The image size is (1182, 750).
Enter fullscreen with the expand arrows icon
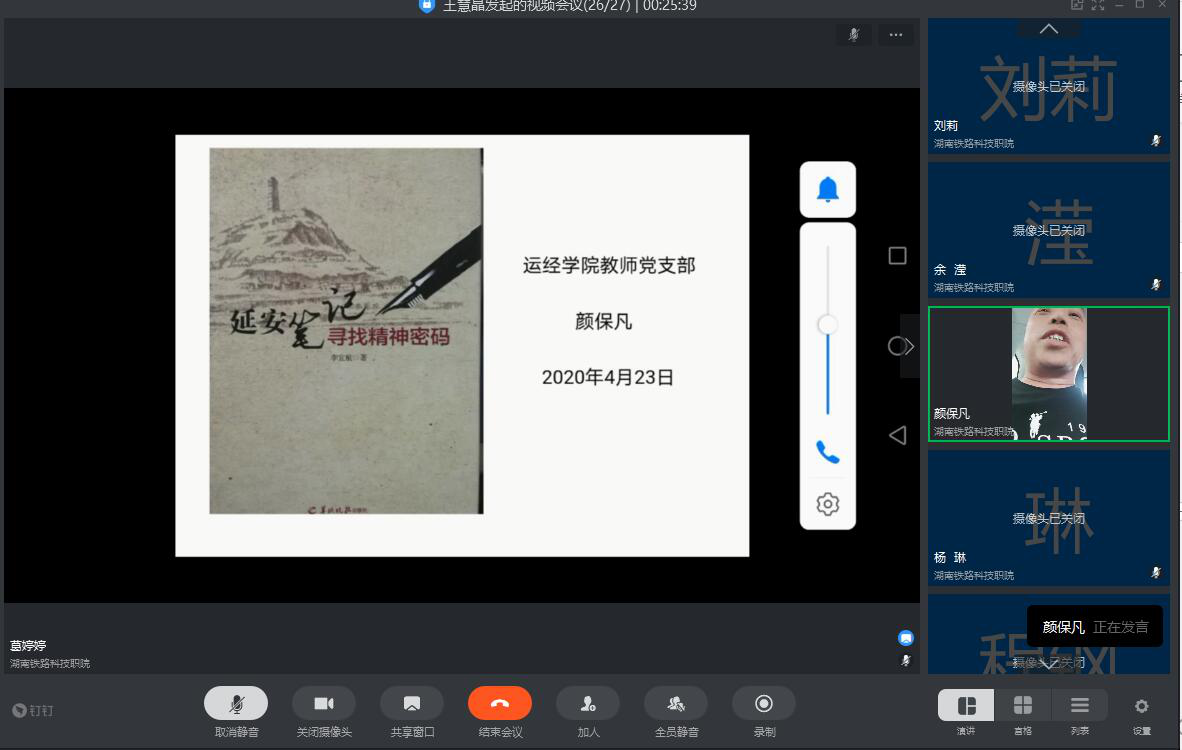tap(1098, 5)
